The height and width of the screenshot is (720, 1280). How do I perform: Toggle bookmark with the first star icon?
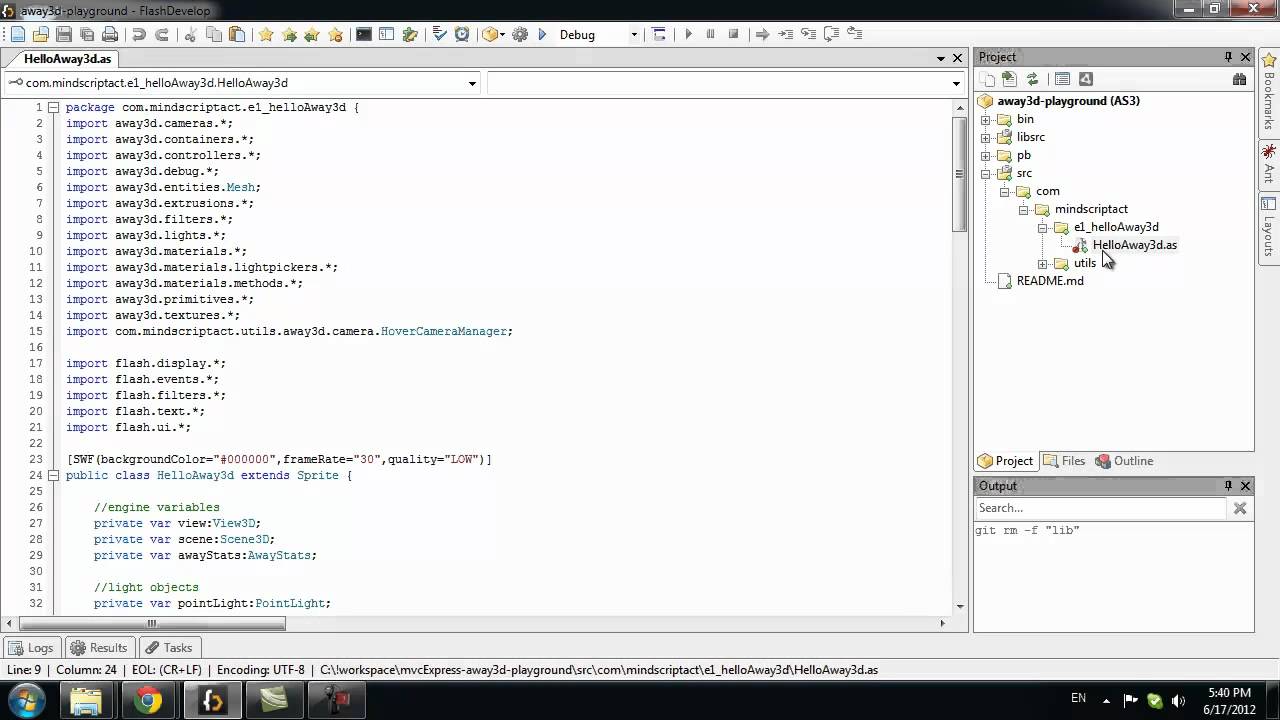tap(266, 34)
